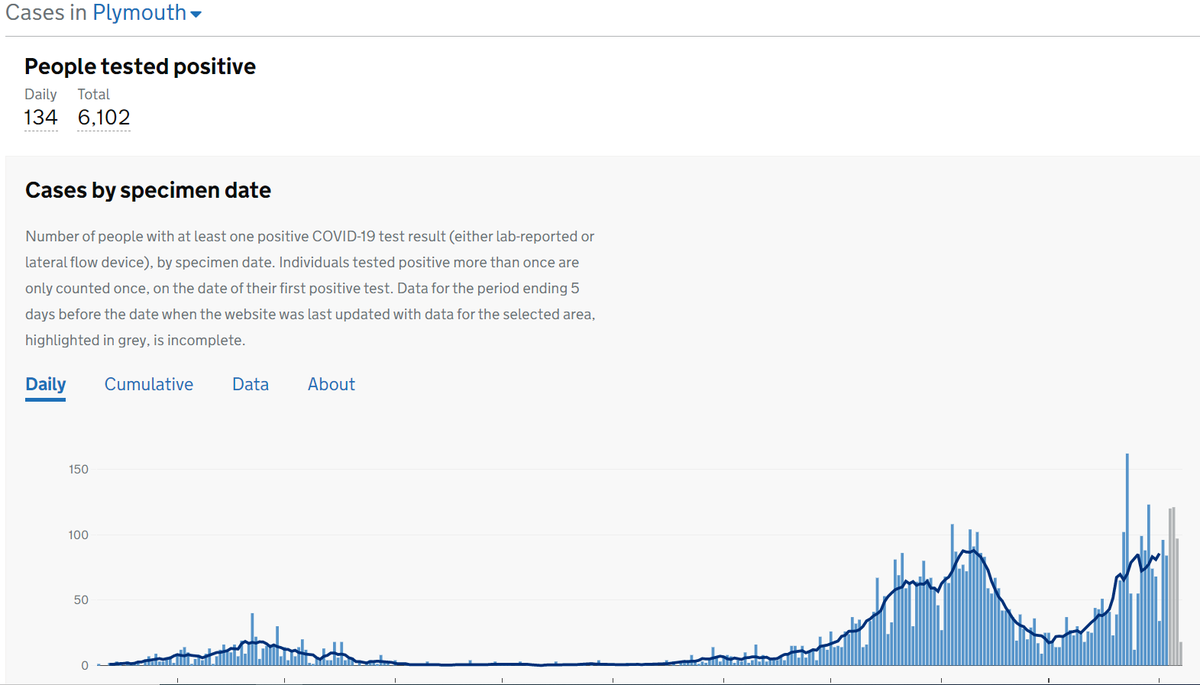The height and width of the screenshot is (685, 1200).
Task: Click the tallest bar in the chart
Action: [x=1127, y=559]
